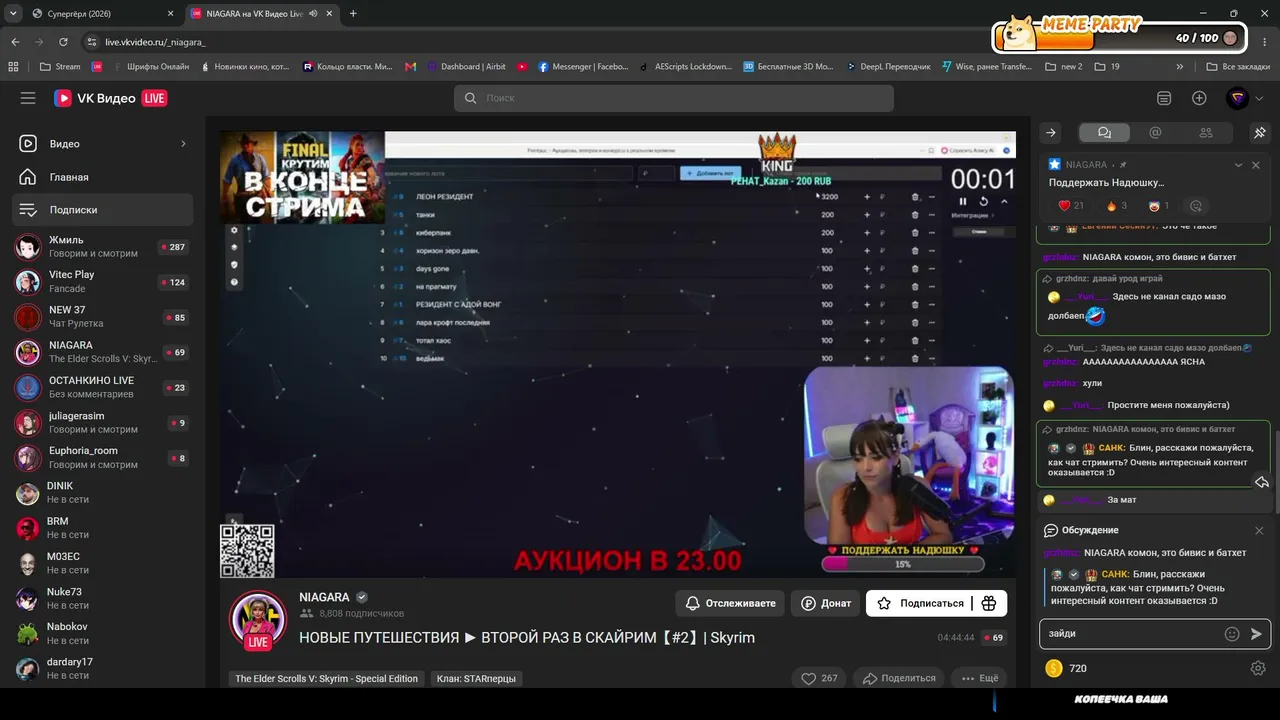The image size is (1280, 720).
Task: Open the stream queue icon in header
Action: click(1164, 98)
